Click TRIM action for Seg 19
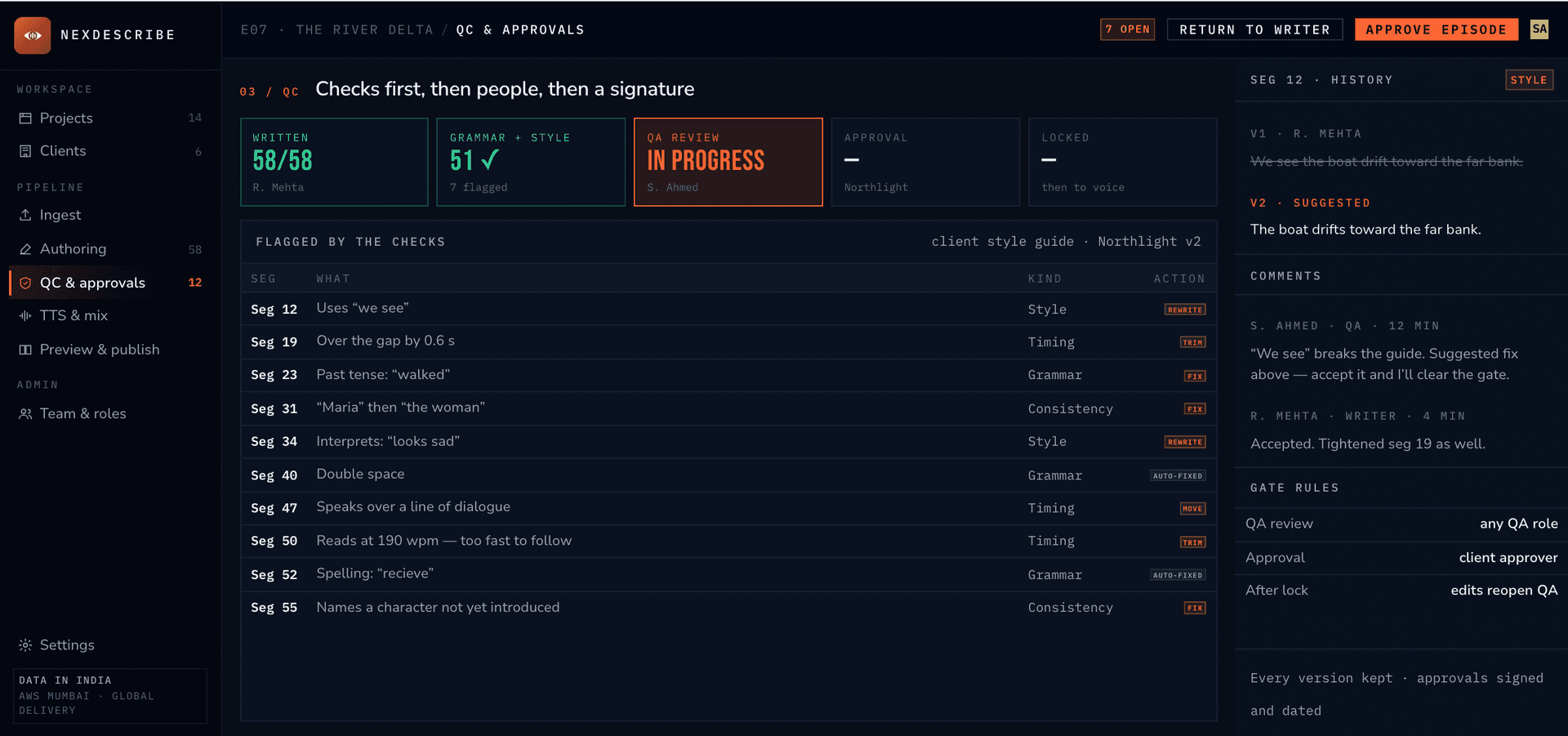Screen dimensions: 1568x736 click(x=1193, y=342)
